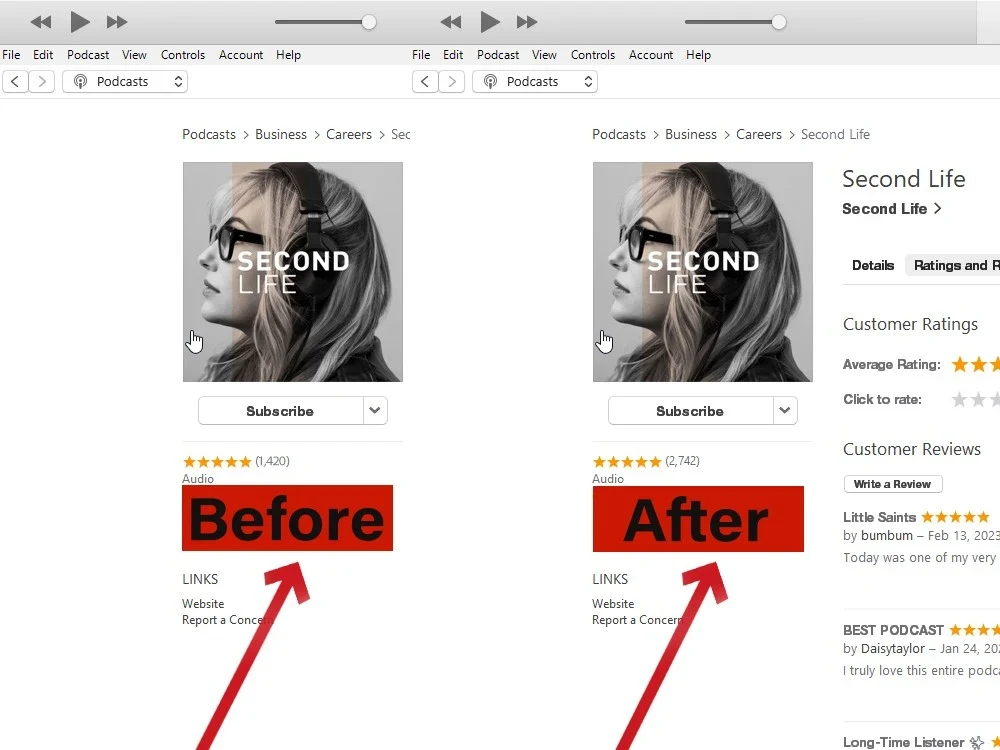Open the View menu in the left window
The image size is (1000, 750).
pos(134,55)
